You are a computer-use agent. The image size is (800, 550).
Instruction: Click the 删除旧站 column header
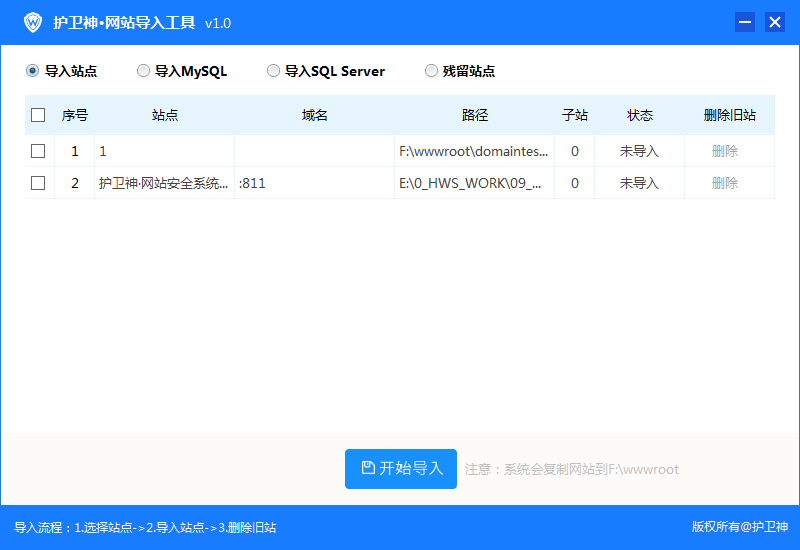pyautogui.click(x=730, y=115)
